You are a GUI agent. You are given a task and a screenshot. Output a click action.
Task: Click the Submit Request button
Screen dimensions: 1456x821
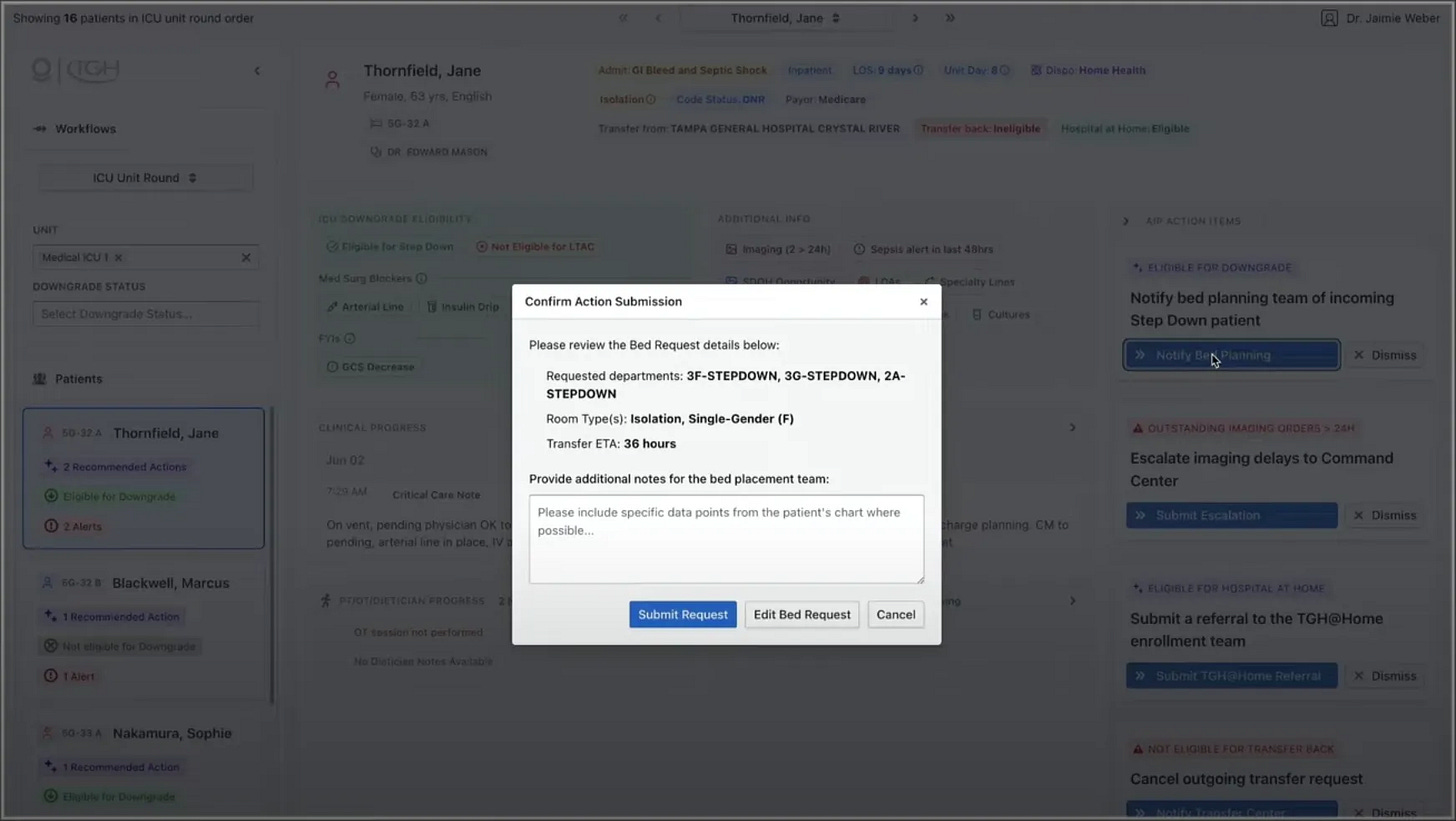[x=683, y=614]
